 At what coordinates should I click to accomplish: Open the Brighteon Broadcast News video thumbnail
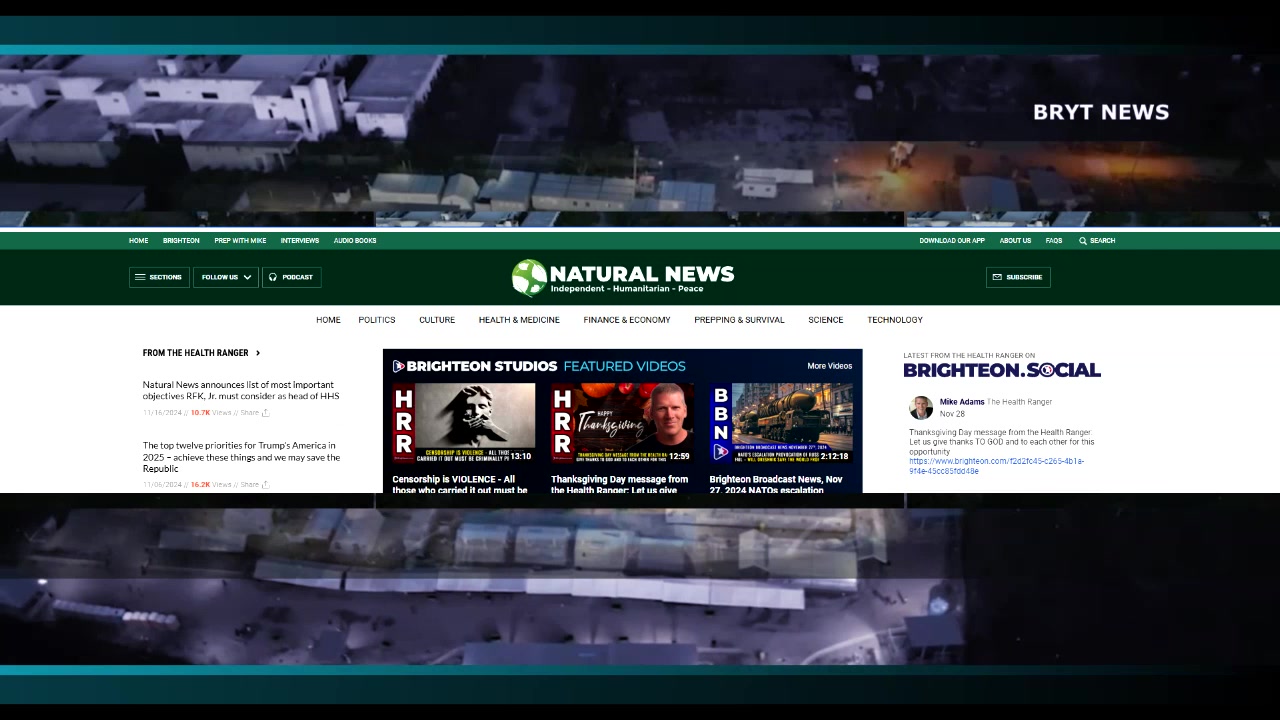tap(780, 423)
